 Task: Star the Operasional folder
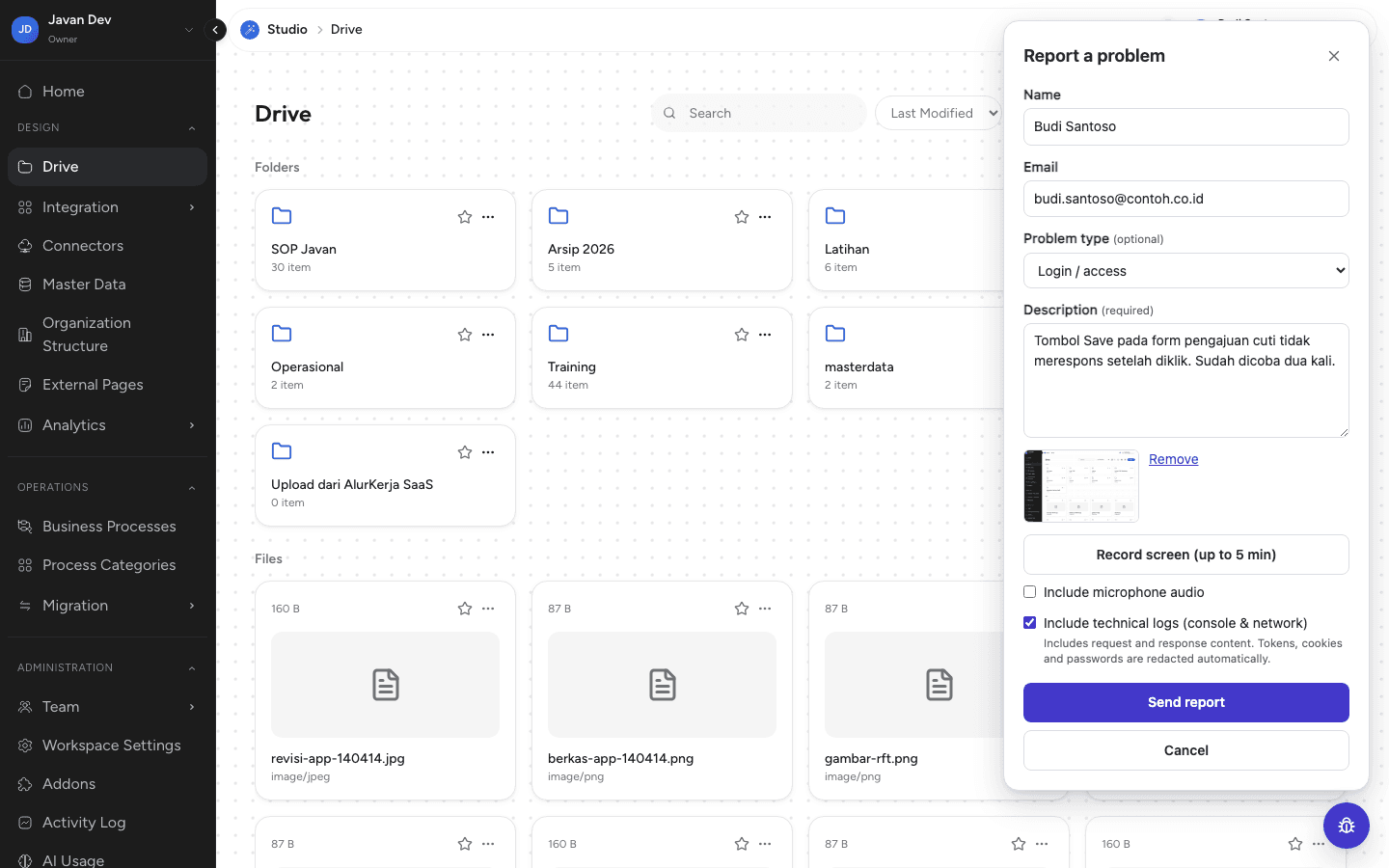[465, 335]
